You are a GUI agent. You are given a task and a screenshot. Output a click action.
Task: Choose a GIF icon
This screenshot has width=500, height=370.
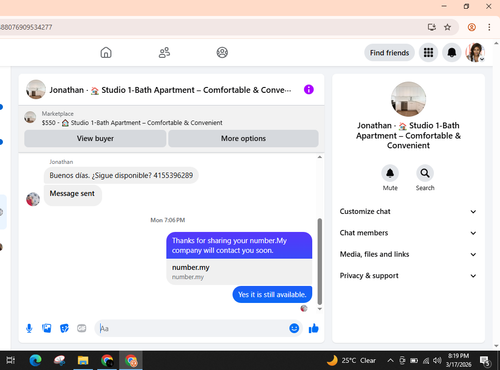coord(82,328)
